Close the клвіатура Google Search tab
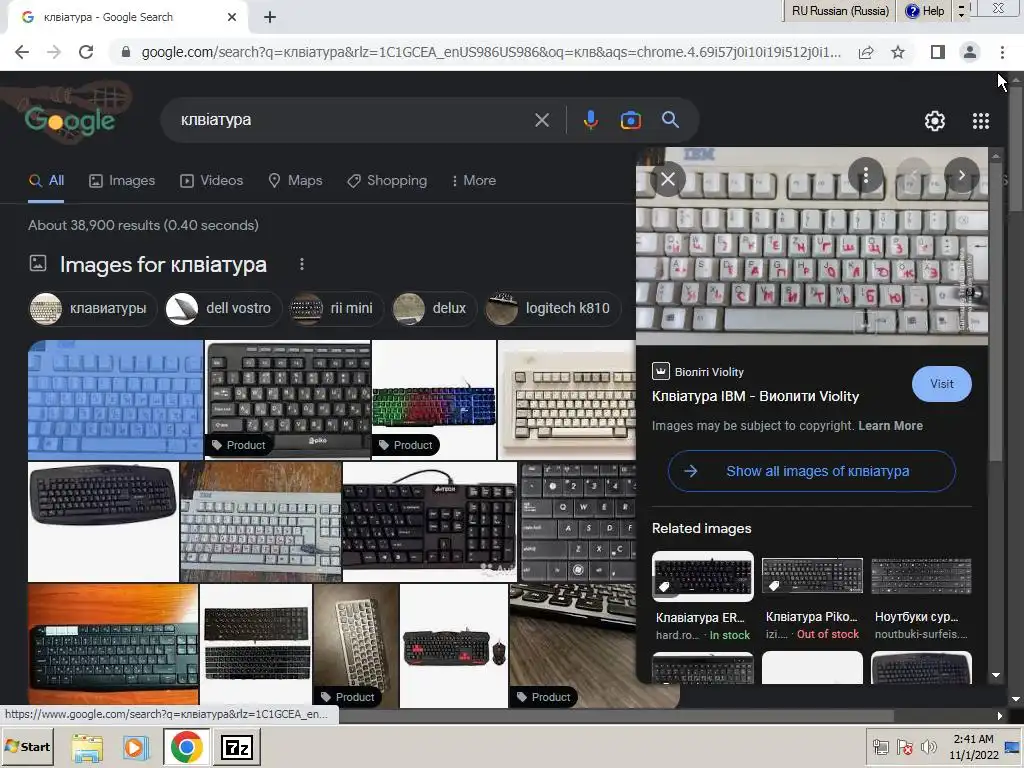Viewport: 1024px width, 768px height. [x=232, y=18]
